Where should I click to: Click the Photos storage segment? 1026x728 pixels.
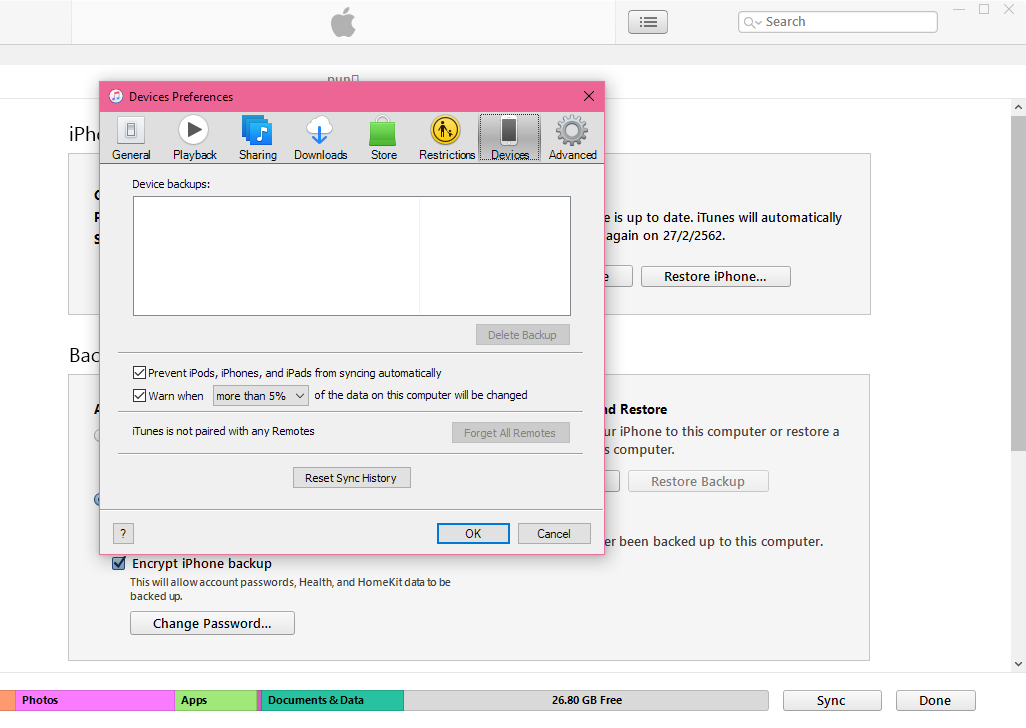click(95, 700)
